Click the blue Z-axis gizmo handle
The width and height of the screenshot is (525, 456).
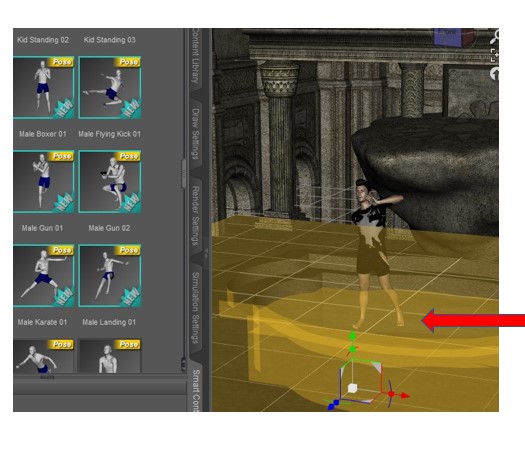[x=331, y=406]
